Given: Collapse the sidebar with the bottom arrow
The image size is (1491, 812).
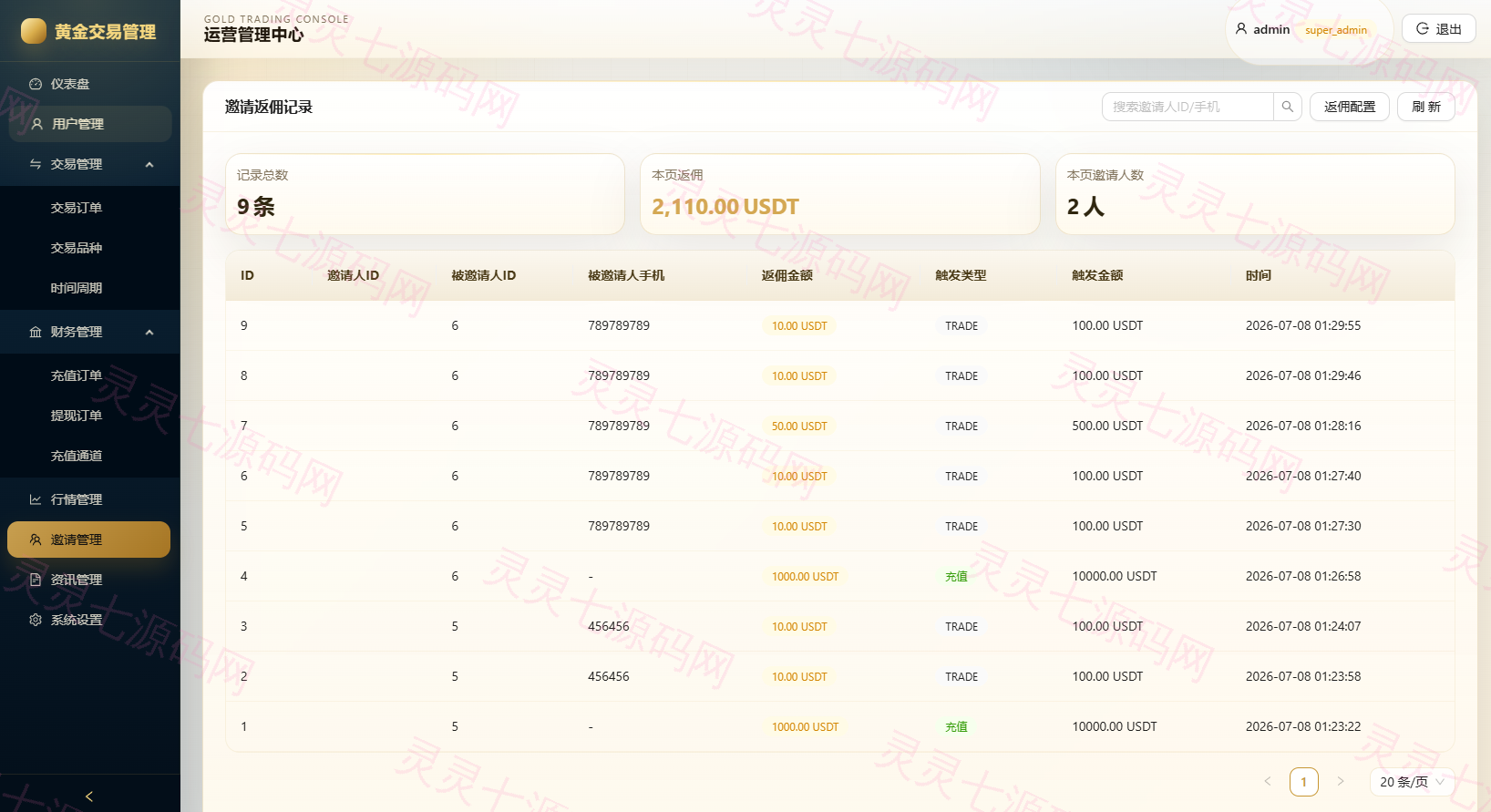Looking at the screenshot, I should [89, 797].
